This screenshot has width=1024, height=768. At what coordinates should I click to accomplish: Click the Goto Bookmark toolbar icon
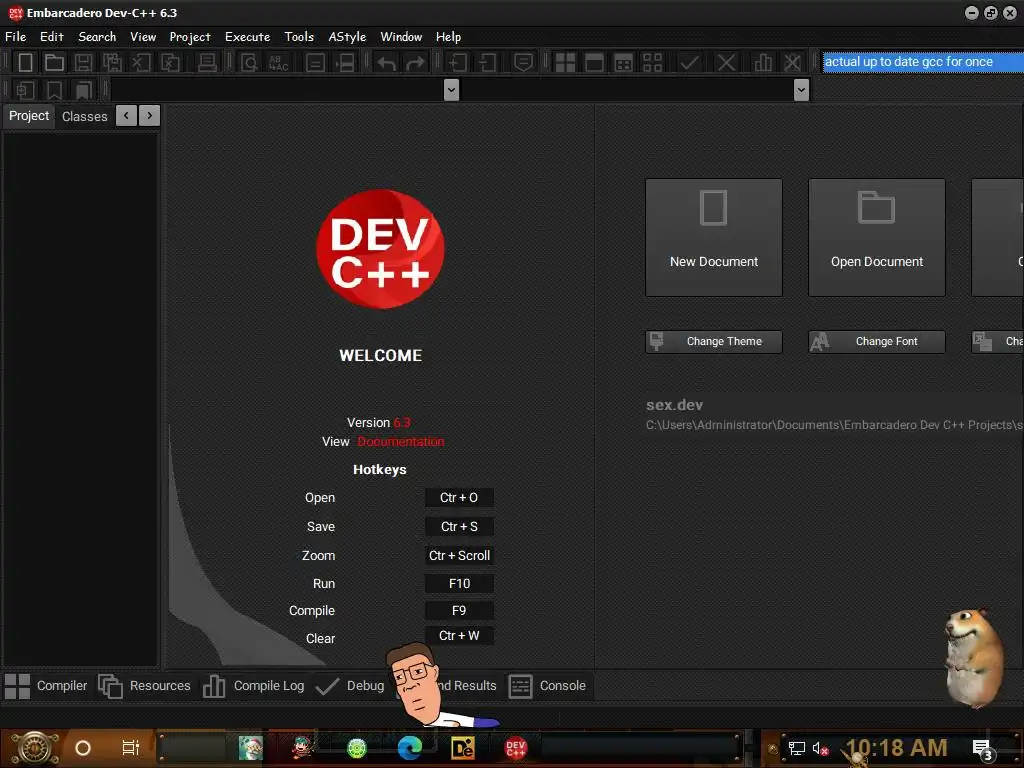[84, 90]
